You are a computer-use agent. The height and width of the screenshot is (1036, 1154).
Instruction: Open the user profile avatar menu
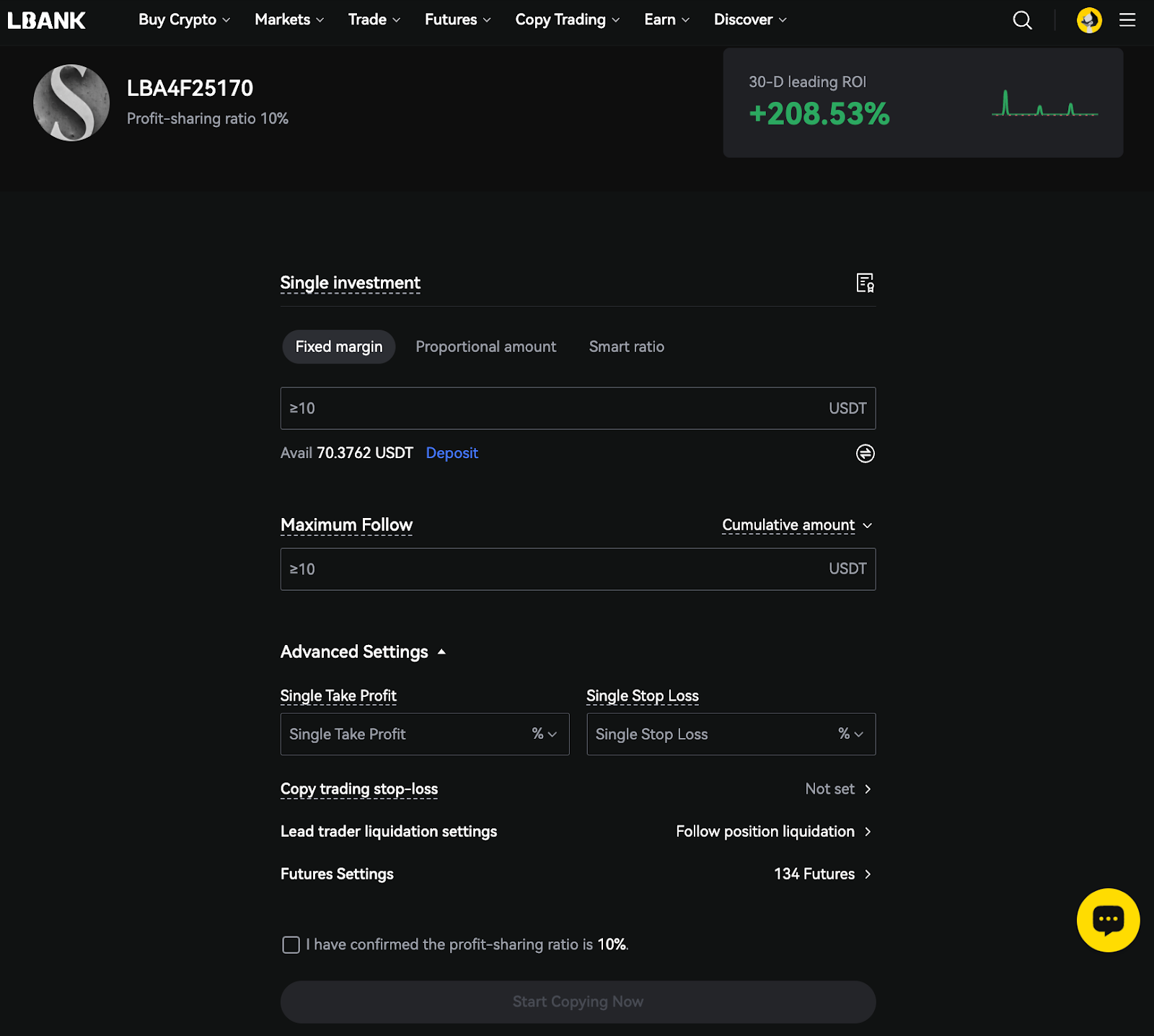tap(1088, 20)
